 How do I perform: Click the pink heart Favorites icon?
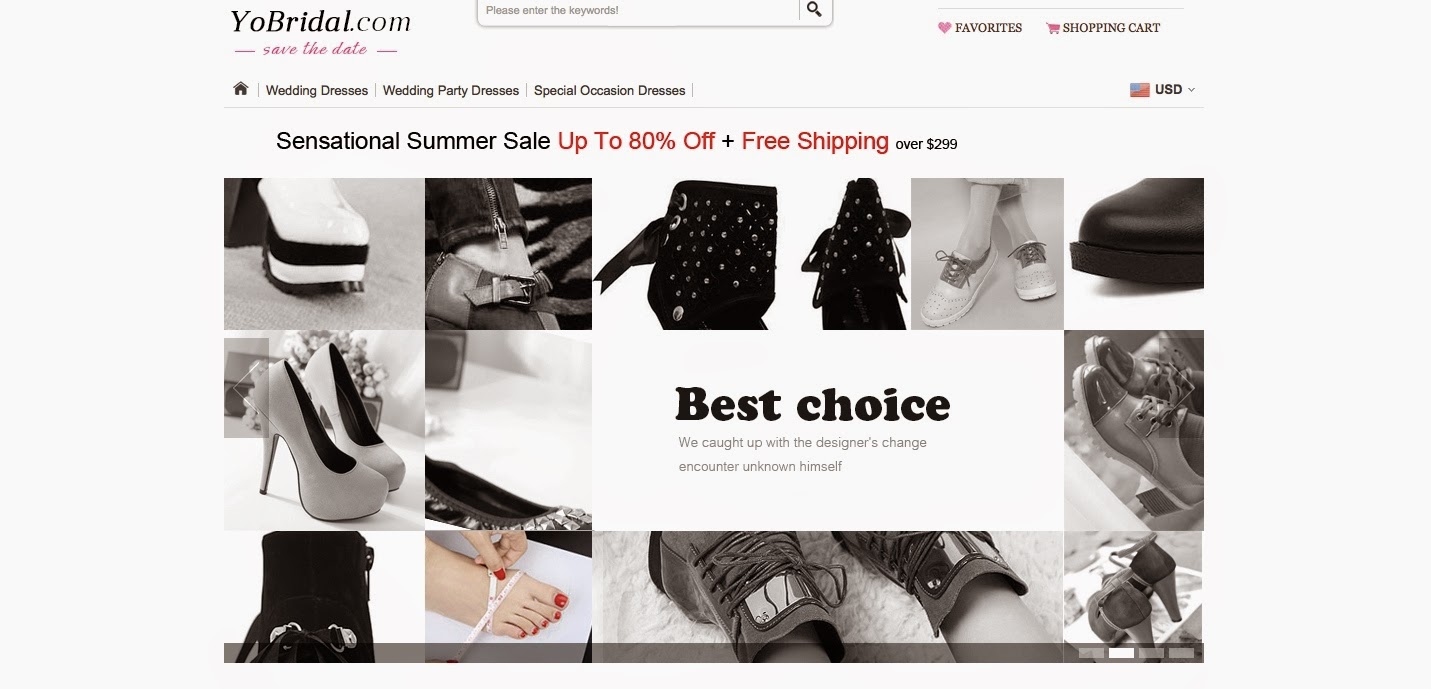(x=944, y=28)
